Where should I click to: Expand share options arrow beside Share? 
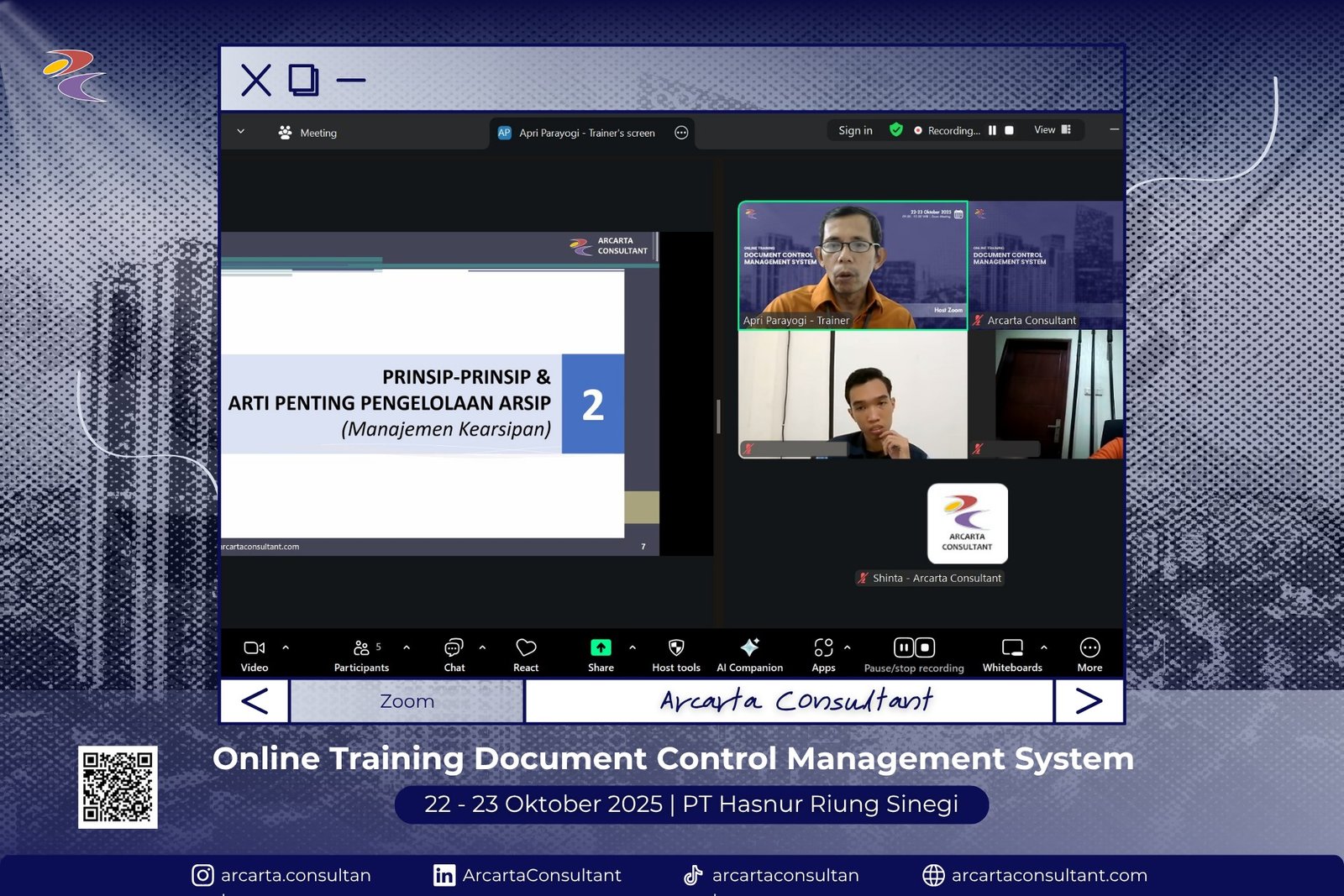(633, 647)
